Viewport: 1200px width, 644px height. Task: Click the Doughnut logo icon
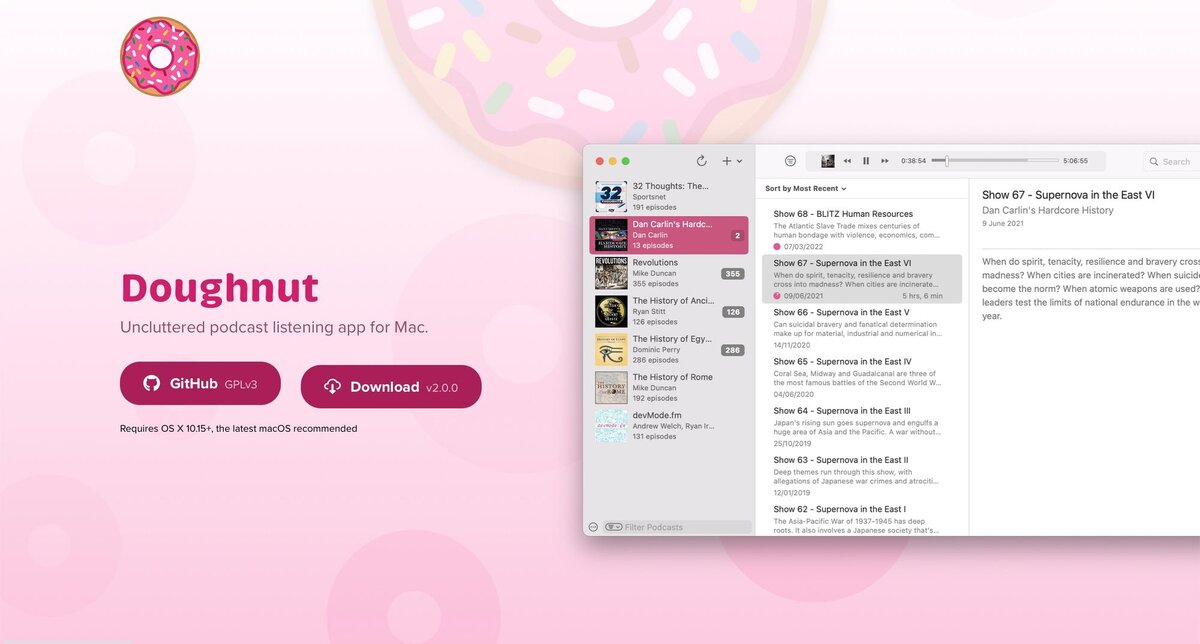point(160,56)
